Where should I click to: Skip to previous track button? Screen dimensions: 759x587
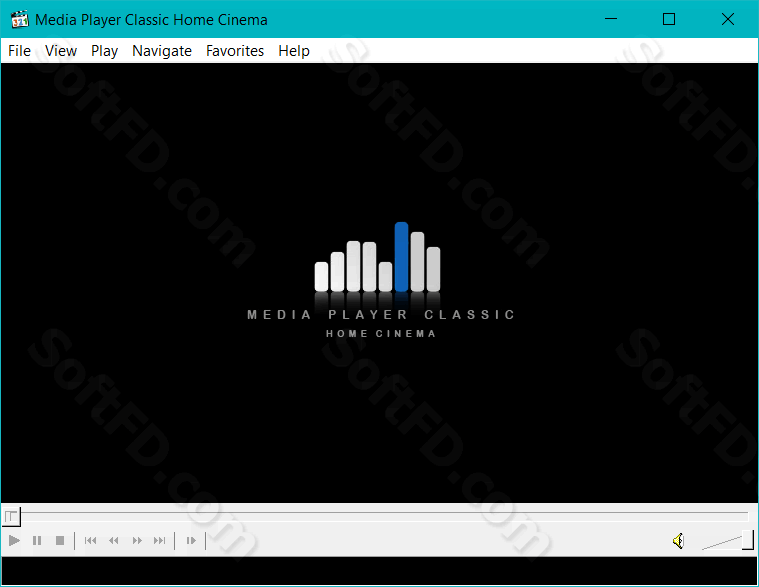click(91, 540)
